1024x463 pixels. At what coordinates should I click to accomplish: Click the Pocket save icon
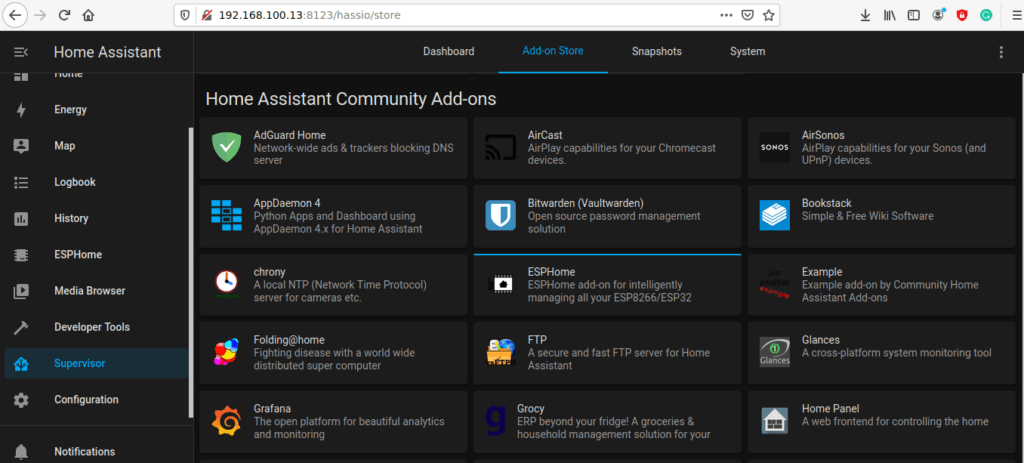pos(748,15)
